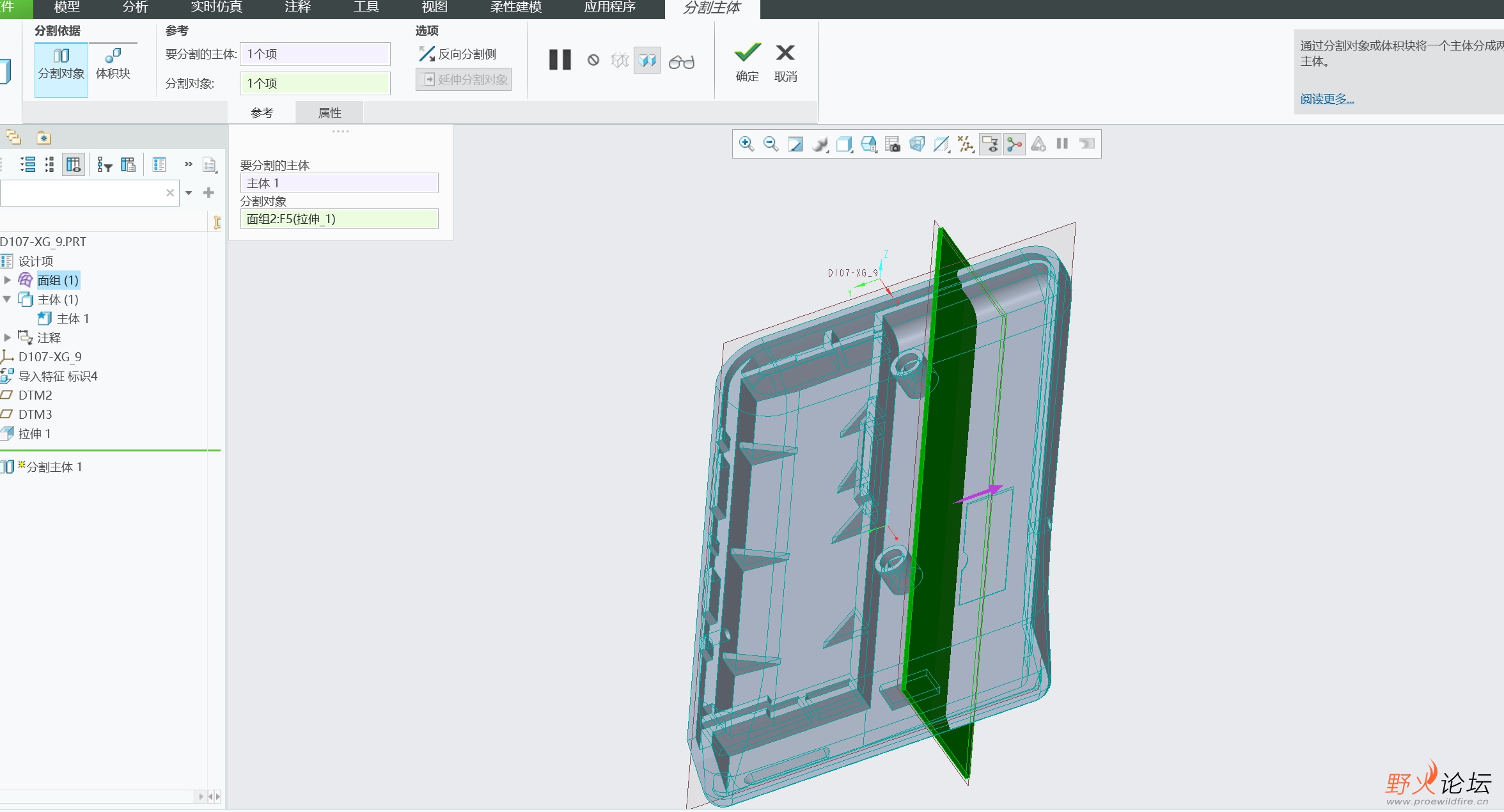Toggle verify mode glasses icon

(682, 62)
